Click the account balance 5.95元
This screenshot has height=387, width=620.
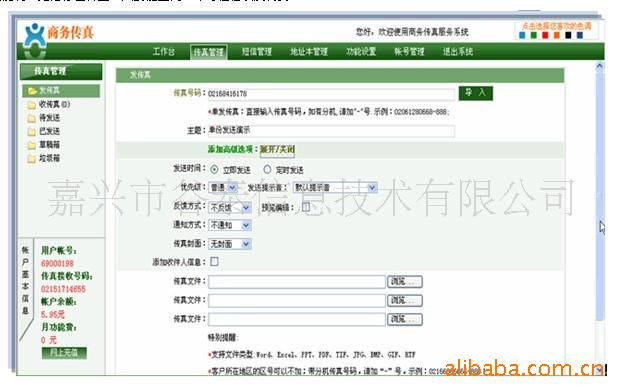[53, 315]
